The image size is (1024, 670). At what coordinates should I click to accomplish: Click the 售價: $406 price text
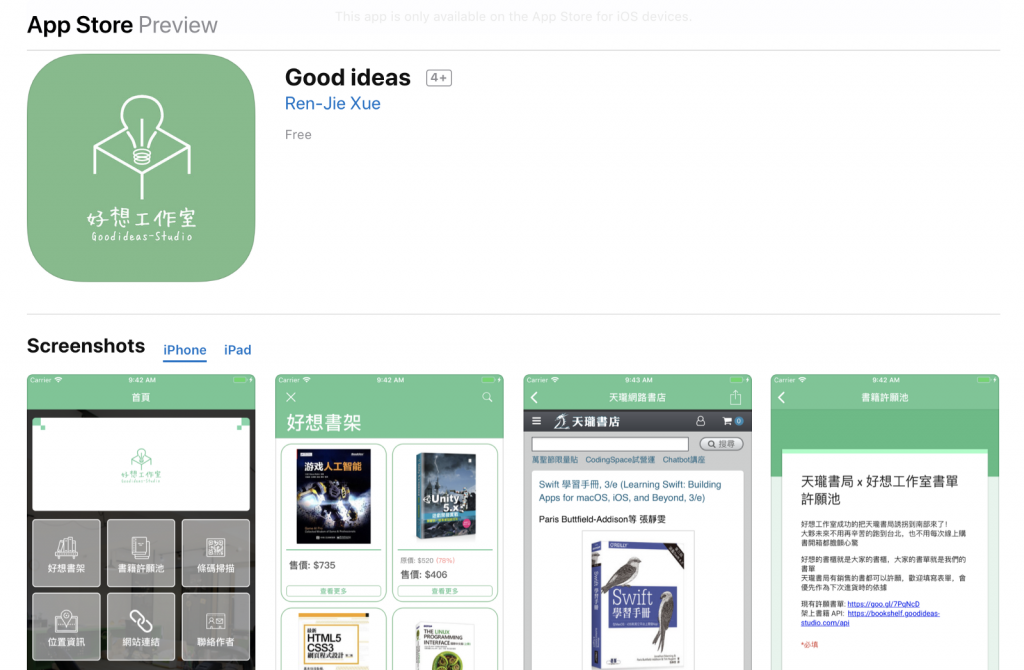click(x=424, y=575)
